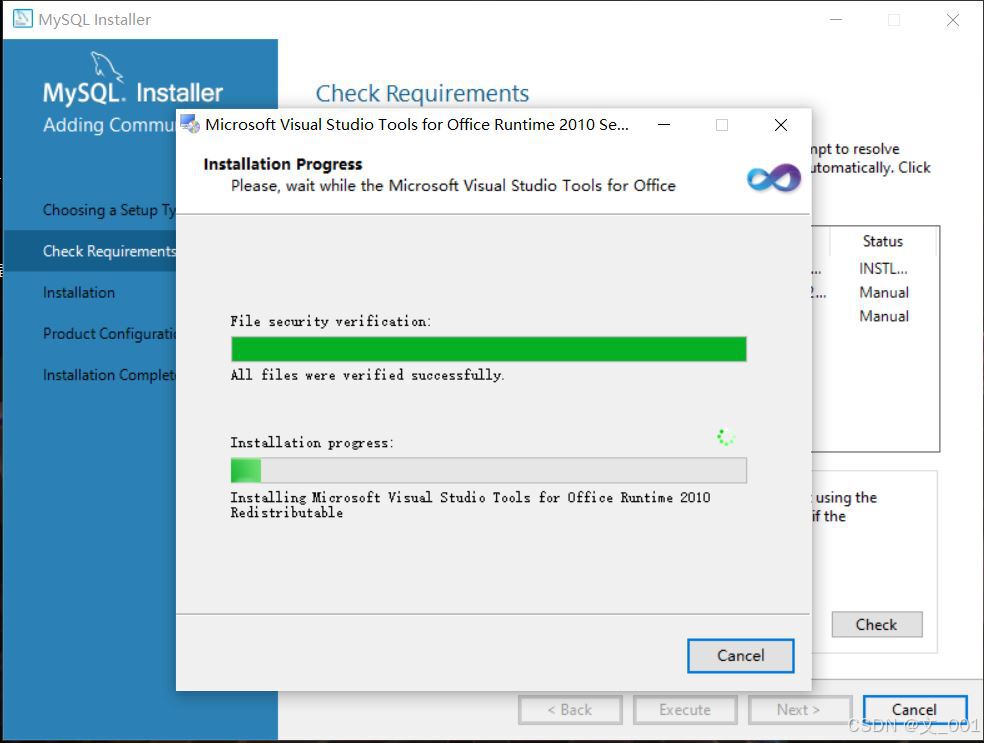The width and height of the screenshot is (984, 743).
Task: Minimize the MySQL Installer window
Action: click(836, 20)
